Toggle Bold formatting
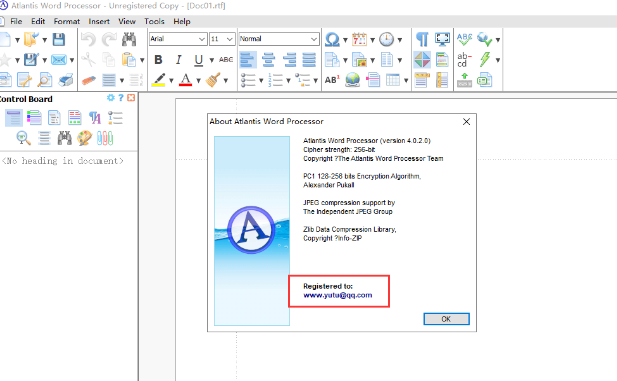 [x=158, y=59]
